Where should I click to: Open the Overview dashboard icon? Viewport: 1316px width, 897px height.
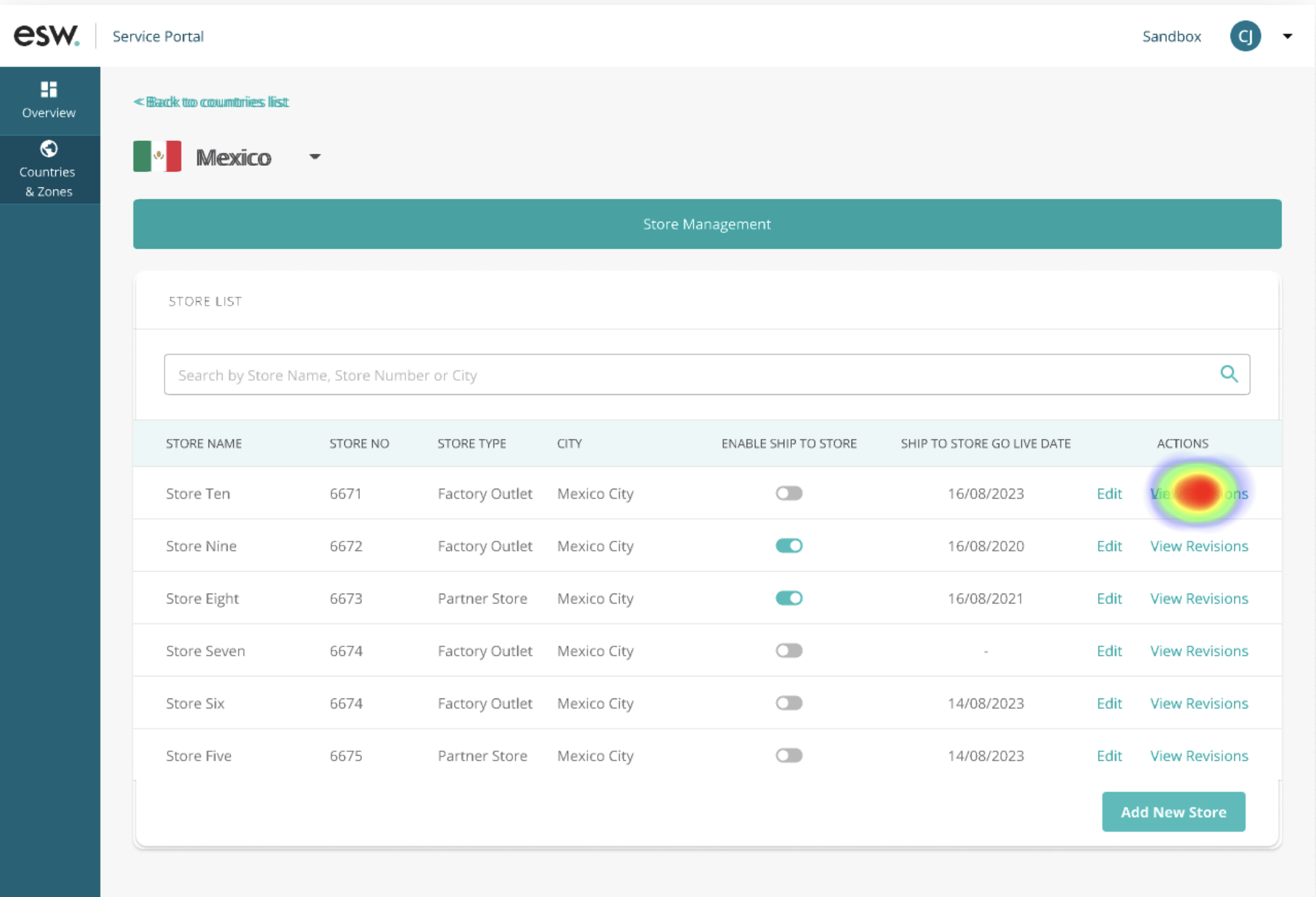tap(48, 89)
